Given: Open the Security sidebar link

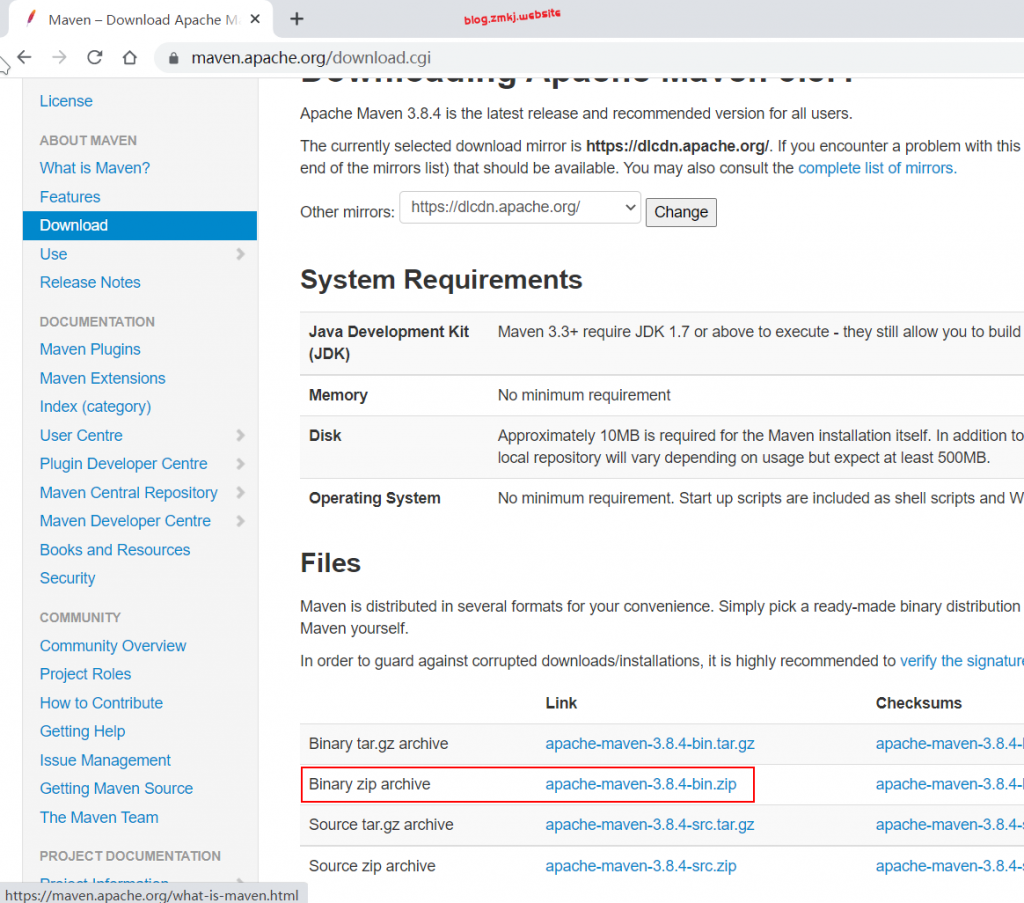Looking at the screenshot, I should point(67,578).
